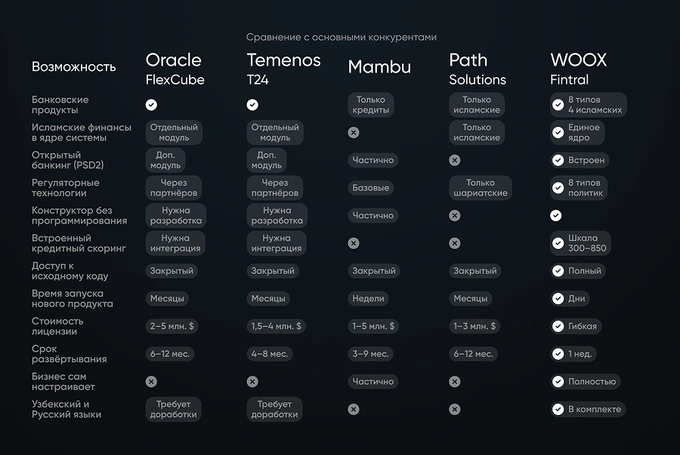
Task: Click Oracle's X icon for Бизнес сам настраивает
Action: 151,381
